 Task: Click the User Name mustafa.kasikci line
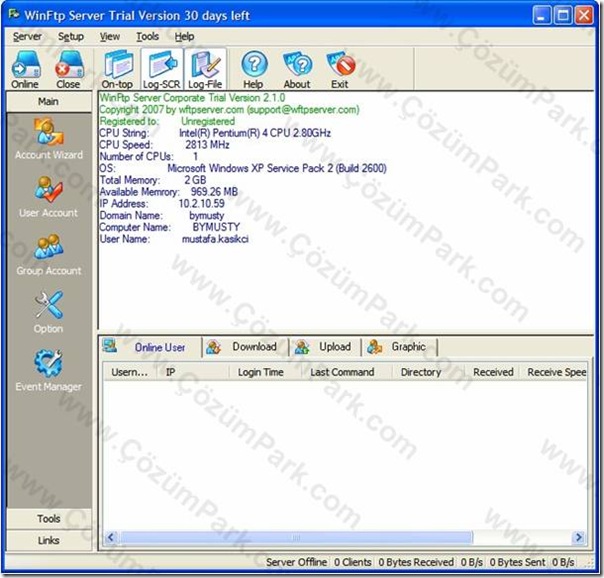tap(174, 239)
